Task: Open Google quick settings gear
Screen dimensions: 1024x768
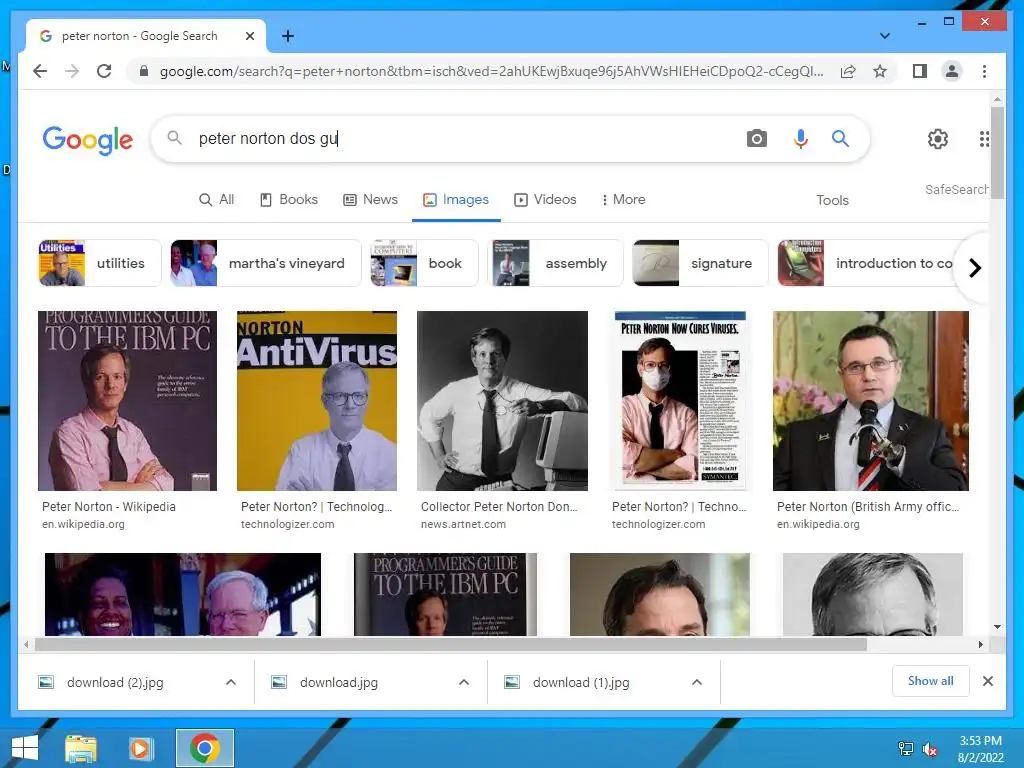Action: tap(938, 138)
